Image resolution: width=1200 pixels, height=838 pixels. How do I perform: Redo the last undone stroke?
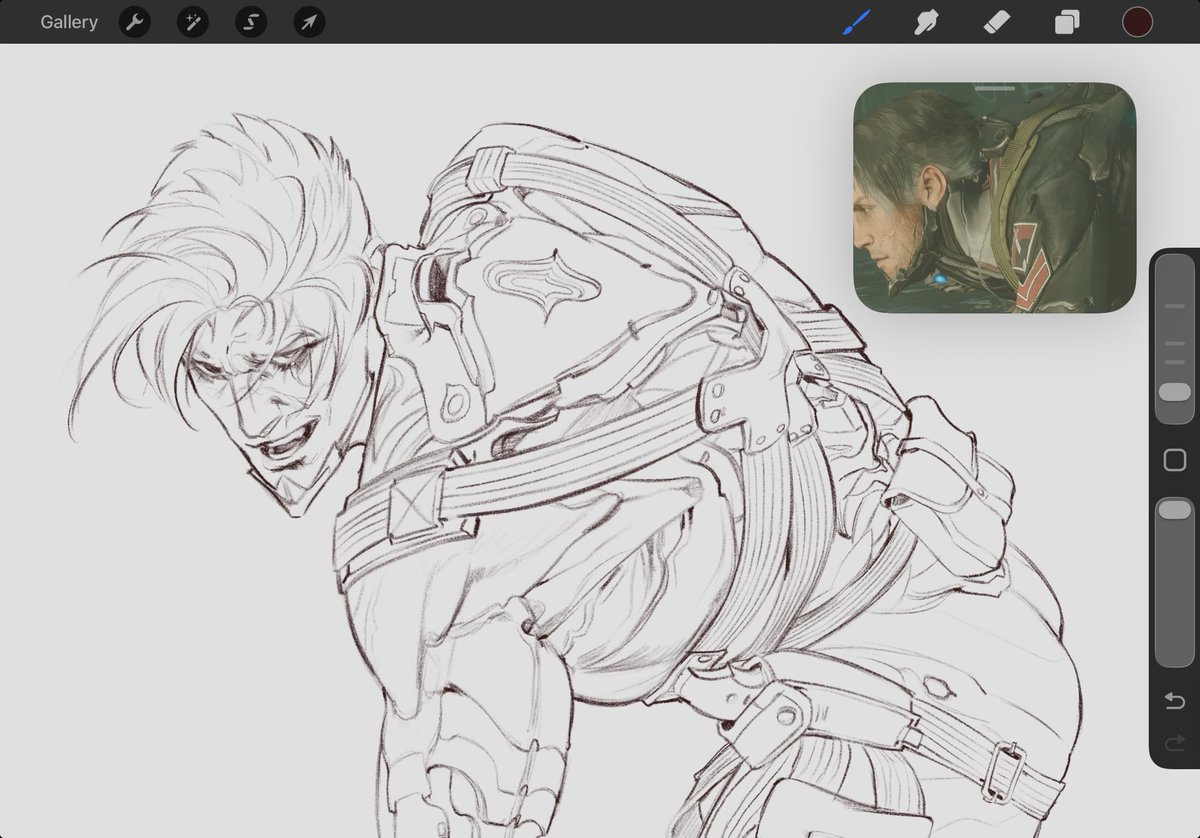click(x=1174, y=742)
